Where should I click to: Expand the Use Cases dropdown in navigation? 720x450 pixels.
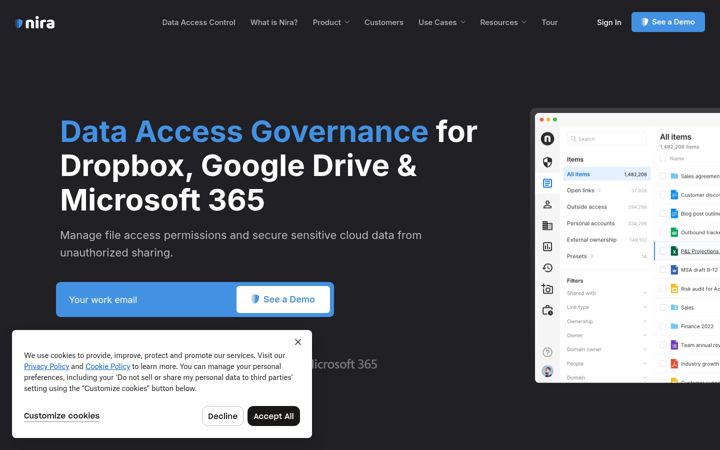click(442, 22)
